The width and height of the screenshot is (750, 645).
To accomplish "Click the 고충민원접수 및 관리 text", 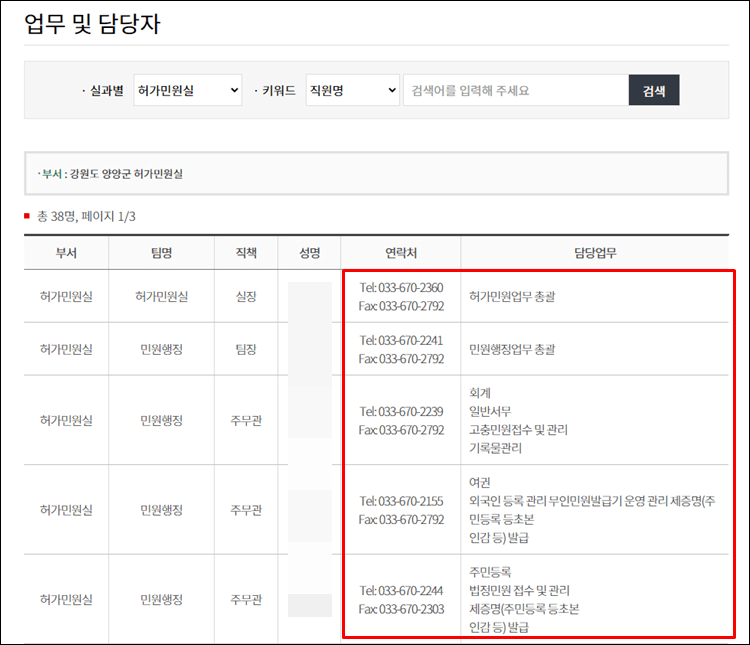I will [518, 430].
